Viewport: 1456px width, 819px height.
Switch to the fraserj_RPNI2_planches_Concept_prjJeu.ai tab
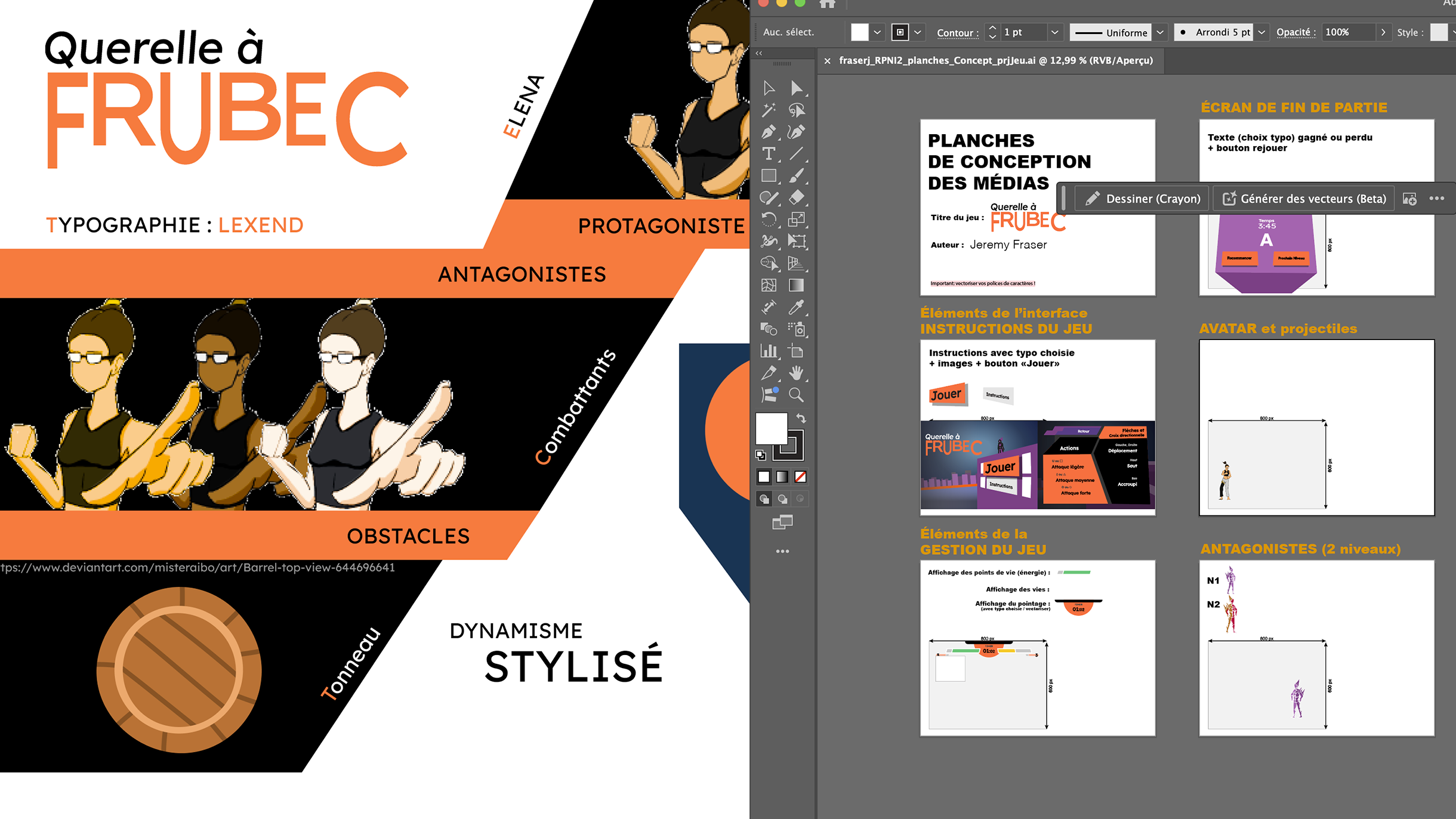tap(995, 60)
